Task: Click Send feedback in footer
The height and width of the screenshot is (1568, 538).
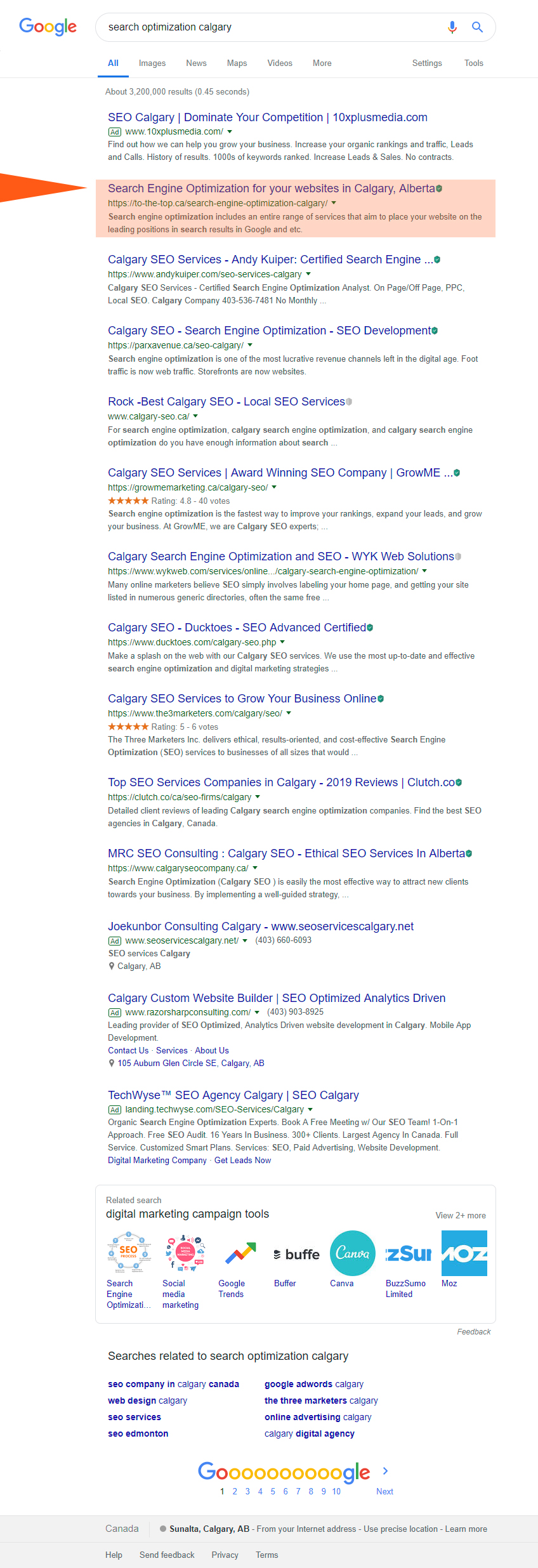Action: pyautogui.click(x=167, y=1555)
